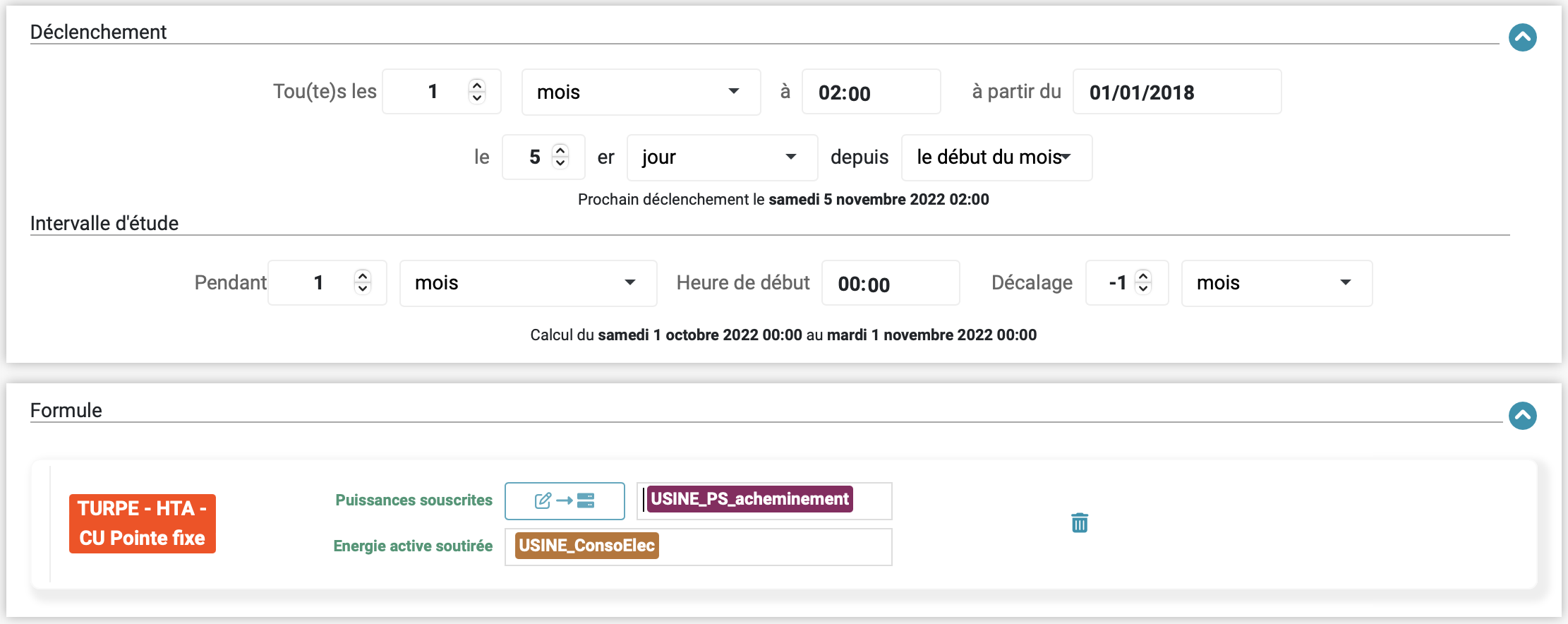The width and height of the screenshot is (1568, 624).
Task: Increase the Pendant duration value
Action: [363, 276]
